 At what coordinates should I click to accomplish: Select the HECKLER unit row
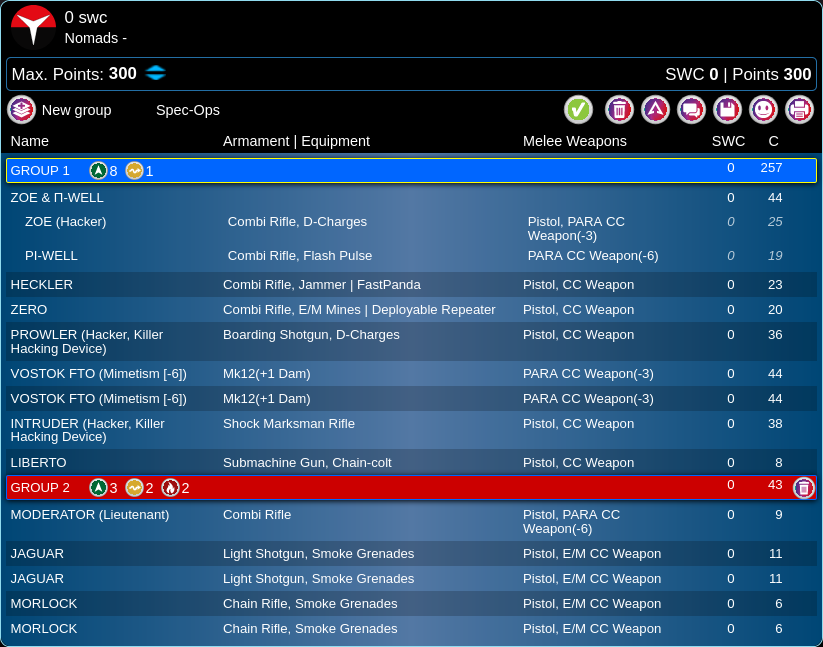[412, 284]
